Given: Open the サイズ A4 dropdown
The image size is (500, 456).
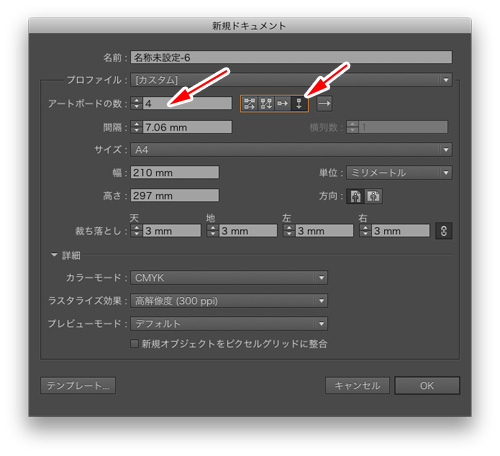Looking at the screenshot, I should pos(291,150).
